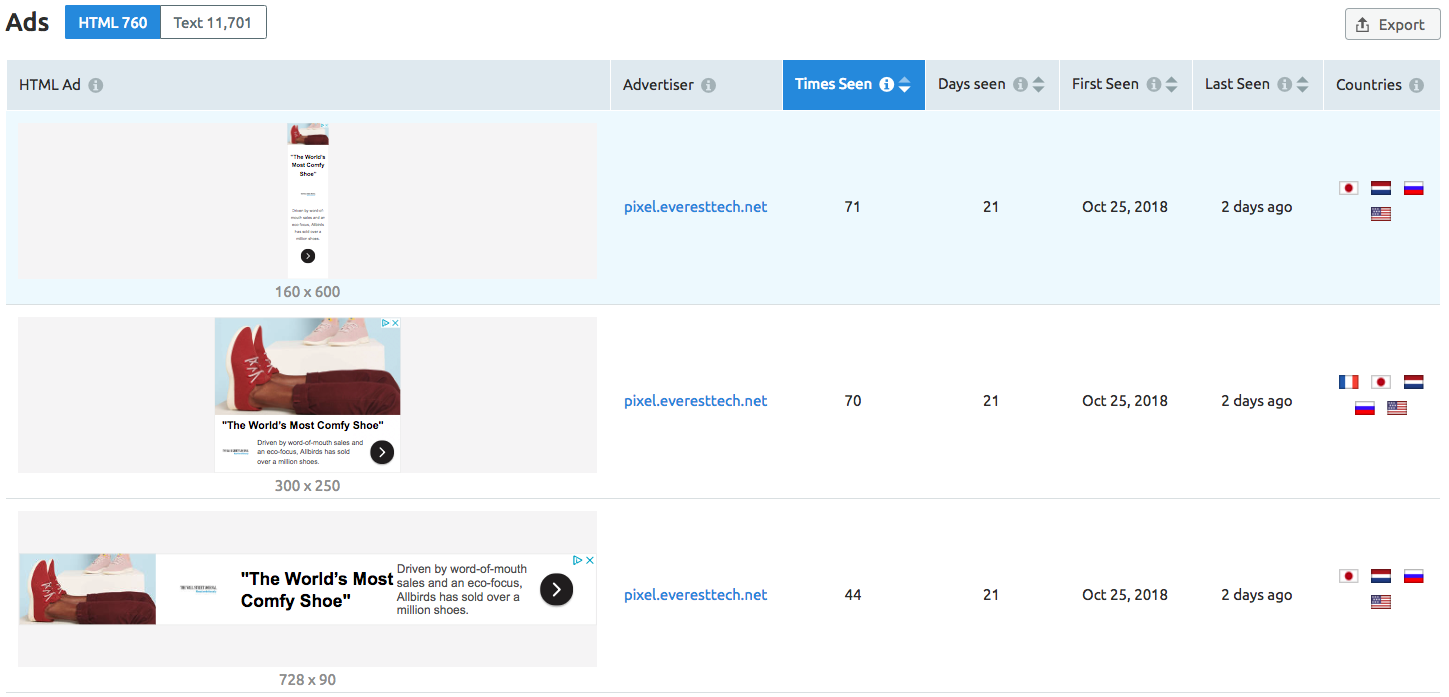Click arrow button in the 160 x 600 ad

[308, 256]
